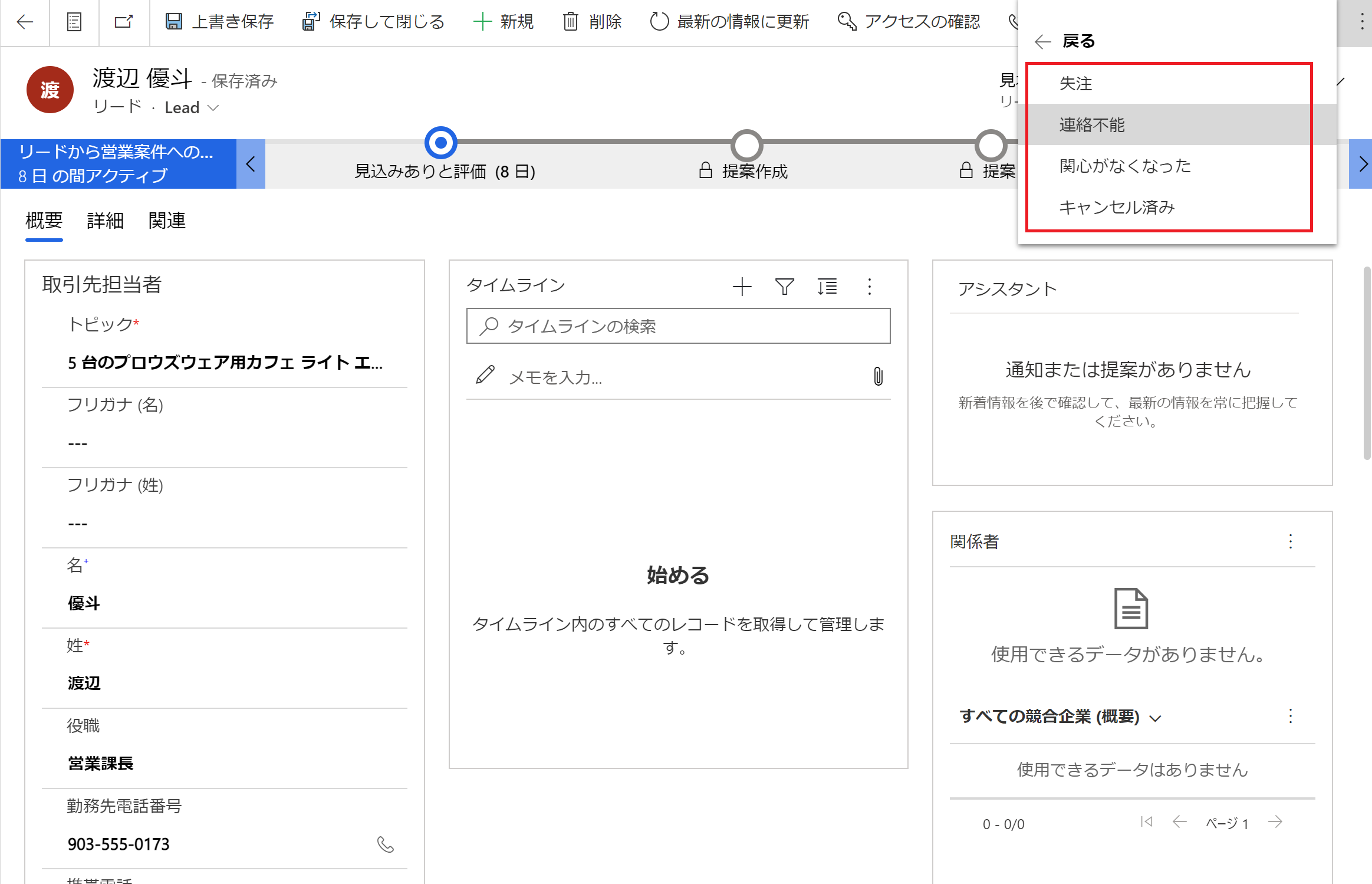Screen dimensions: 1372x884
Task: Switch to 詳細 tab
Action: point(106,221)
